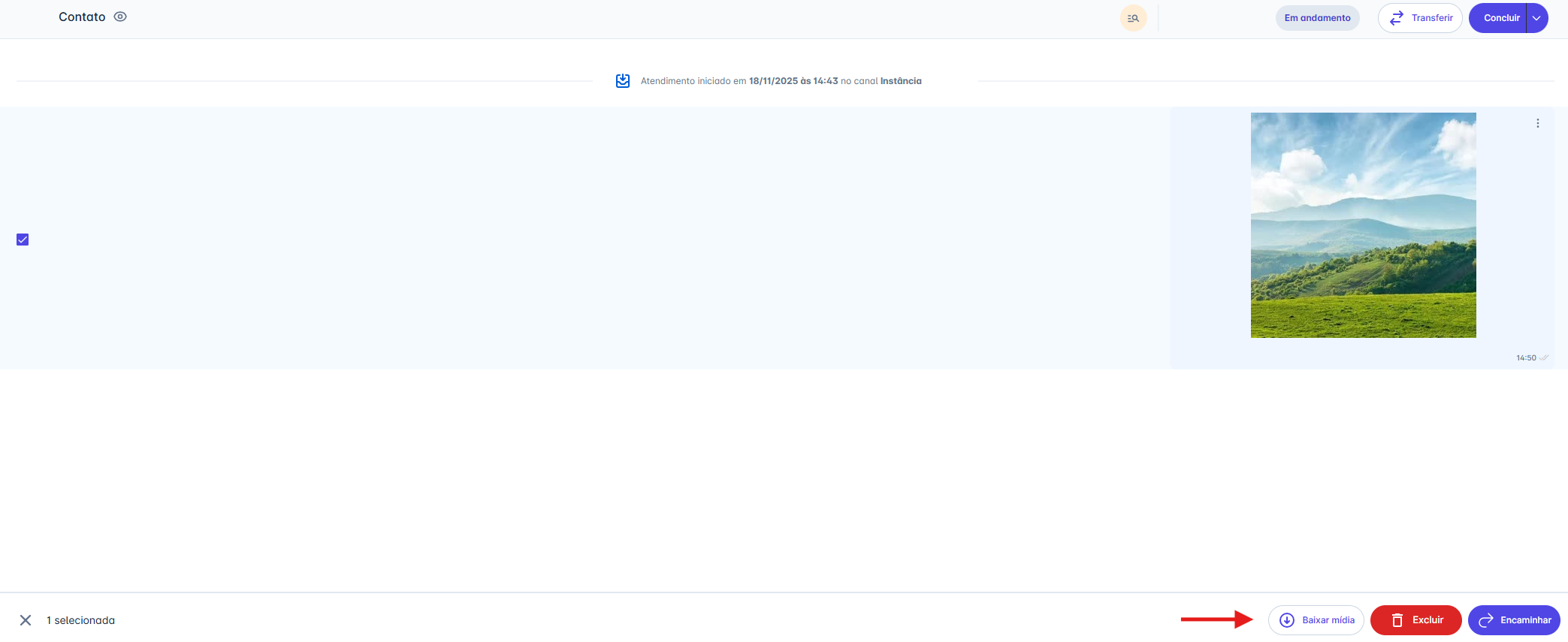The width and height of the screenshot is (1568, 642).
Task: Open the conversation search icon
Action: 1133,18
